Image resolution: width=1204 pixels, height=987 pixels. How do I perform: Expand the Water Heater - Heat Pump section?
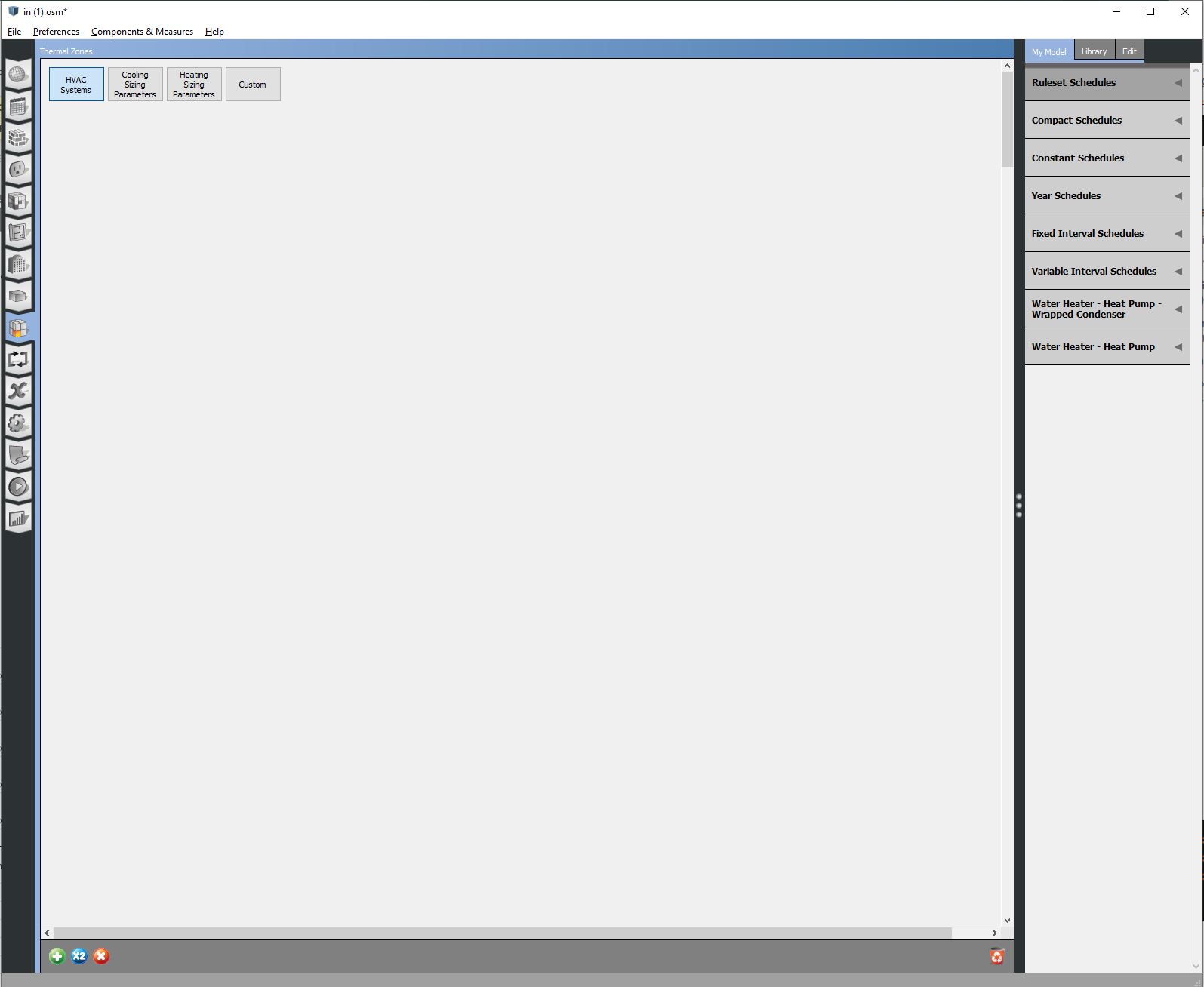tap(1107, 347)
